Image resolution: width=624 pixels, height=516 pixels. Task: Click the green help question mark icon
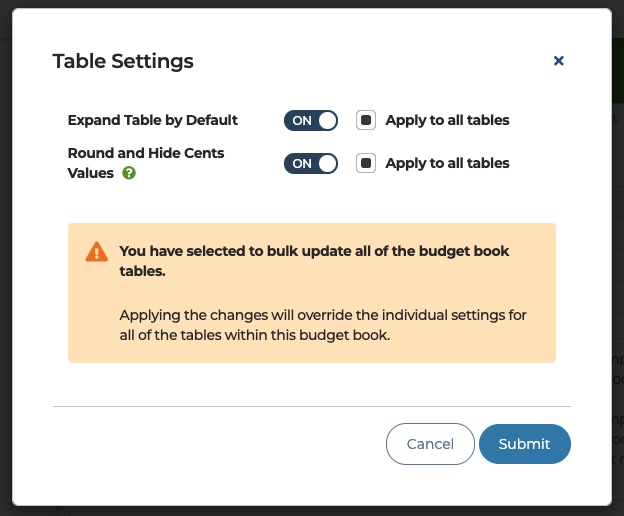pyautogui.click(x=129, y=173)
